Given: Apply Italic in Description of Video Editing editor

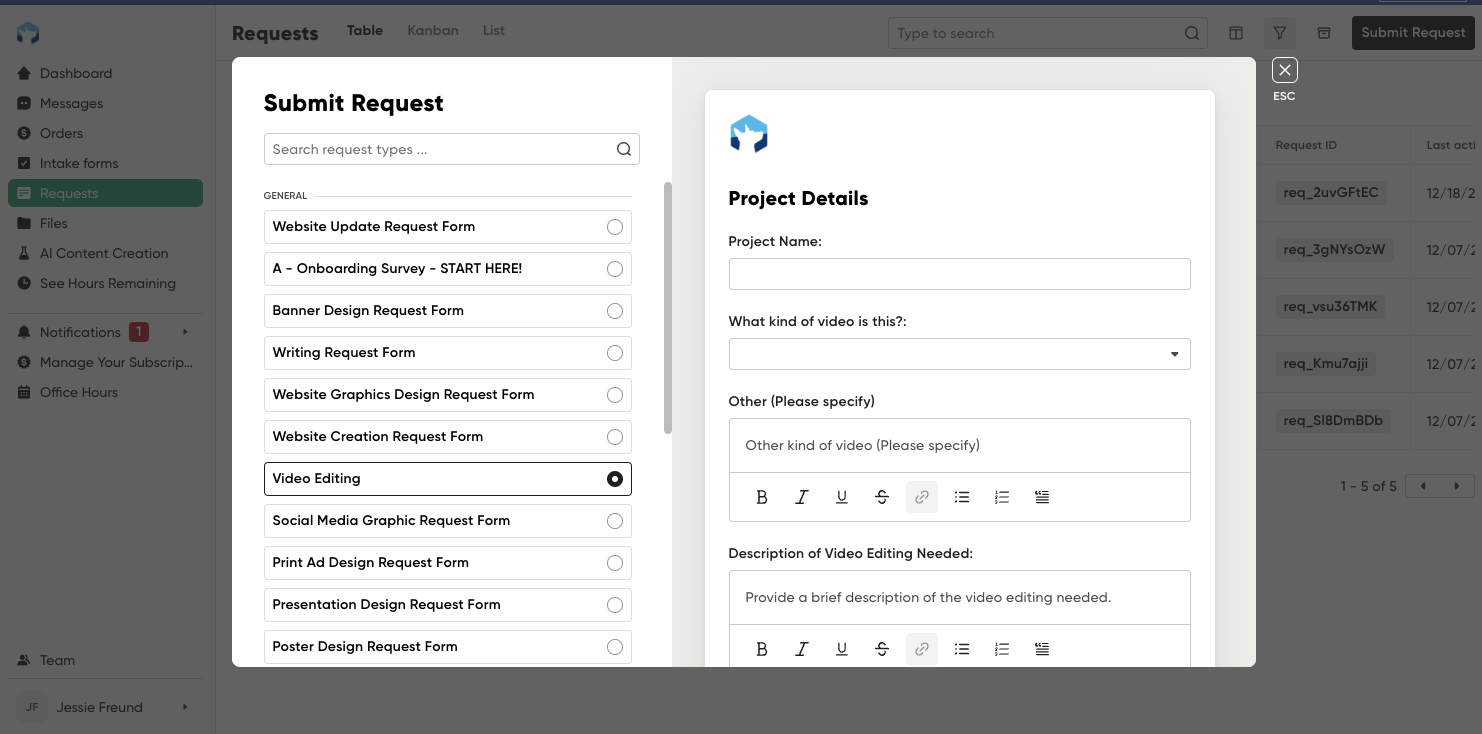Looking at the screenshot, I should [x=802, y=649].
